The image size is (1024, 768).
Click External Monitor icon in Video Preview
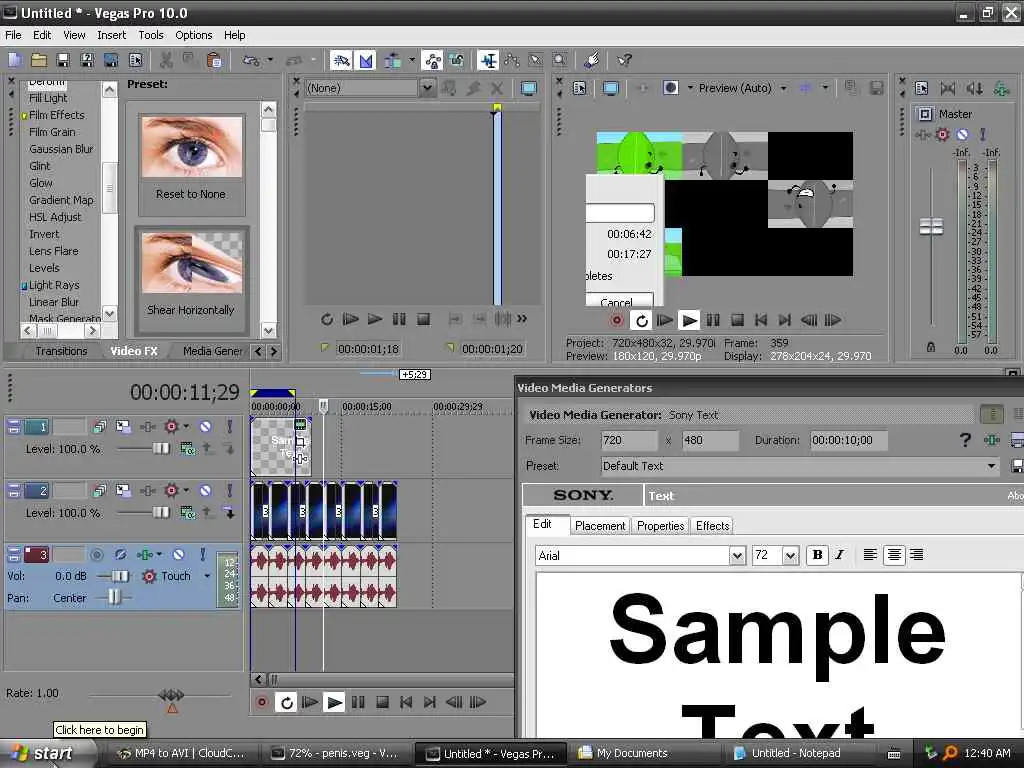pos(611,88)
